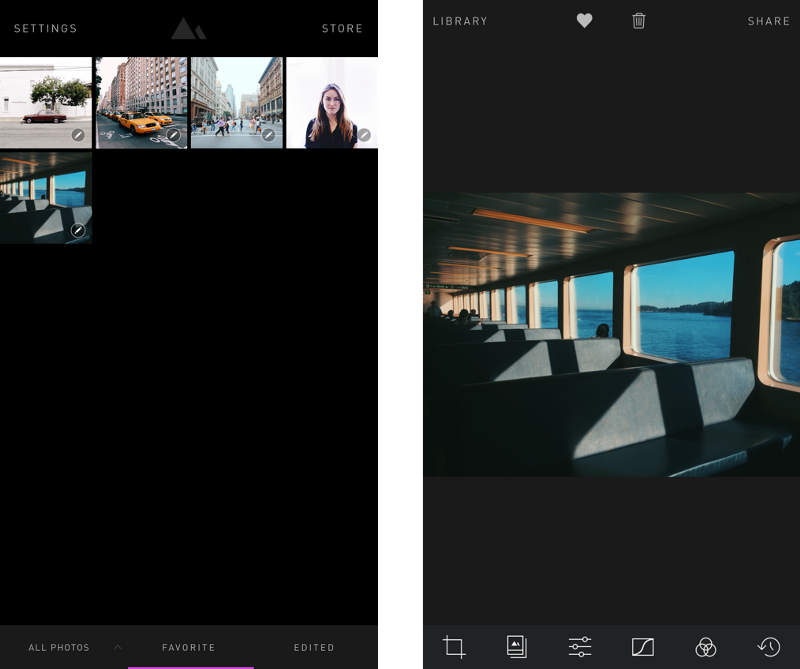Image resolution: width=800 pixels, height=669 pixels.
Task: Select the ferry interior thumbnail
Action: (x=46, y=198)
